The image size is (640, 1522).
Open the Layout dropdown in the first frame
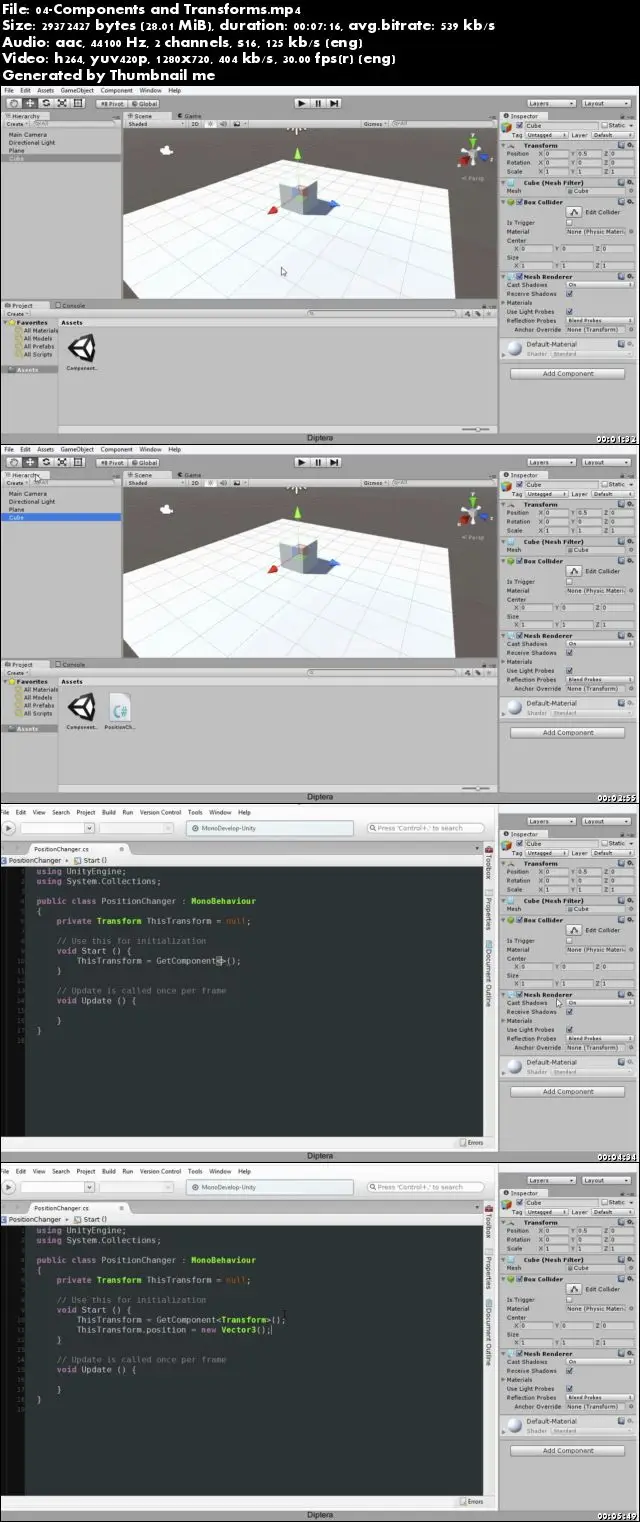point(606,103)
